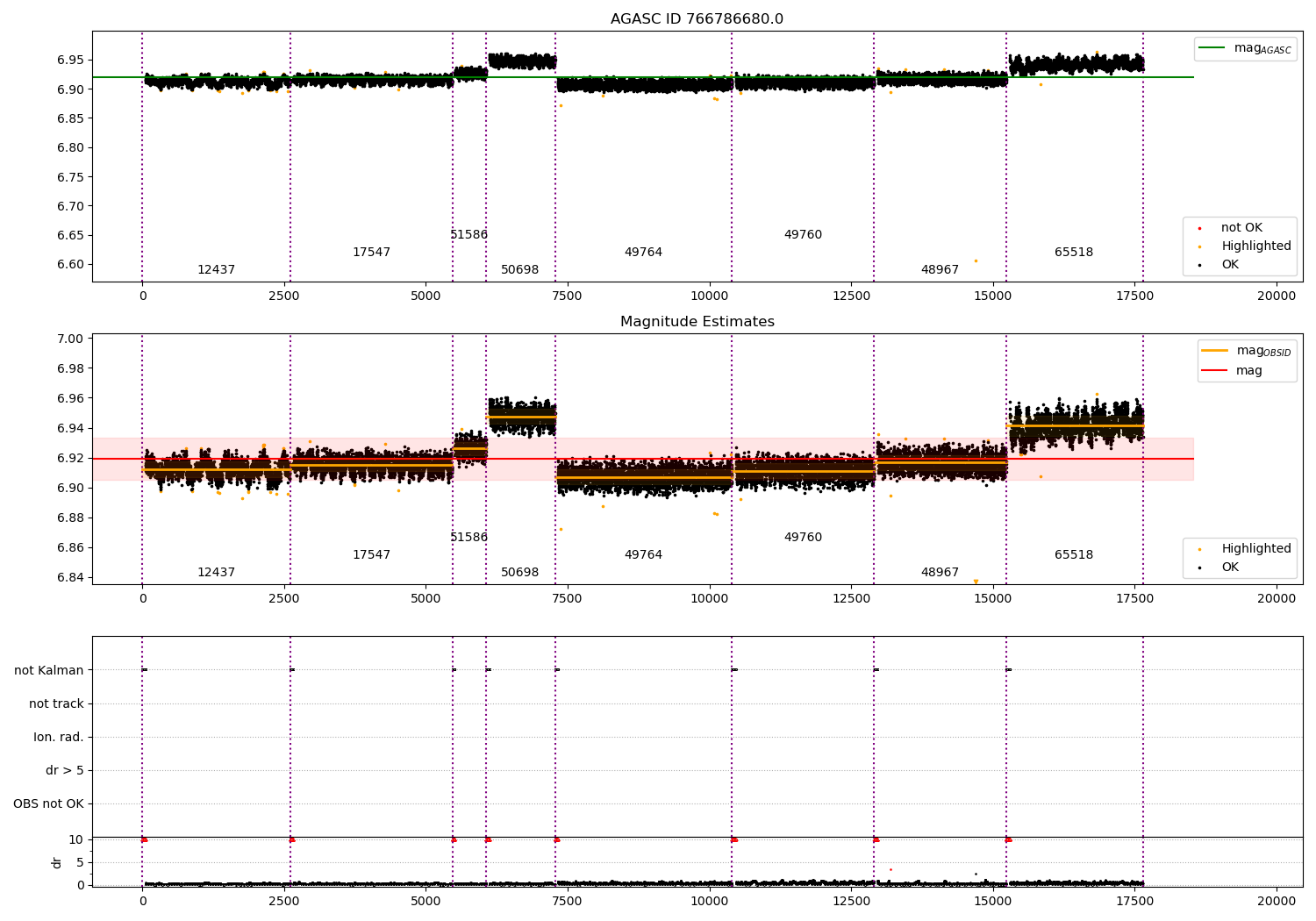This screenshot has width=1316, height=921.
Task: Click obsid label 51586 in Magnitude Estimates plot
Action: [468, 538]
